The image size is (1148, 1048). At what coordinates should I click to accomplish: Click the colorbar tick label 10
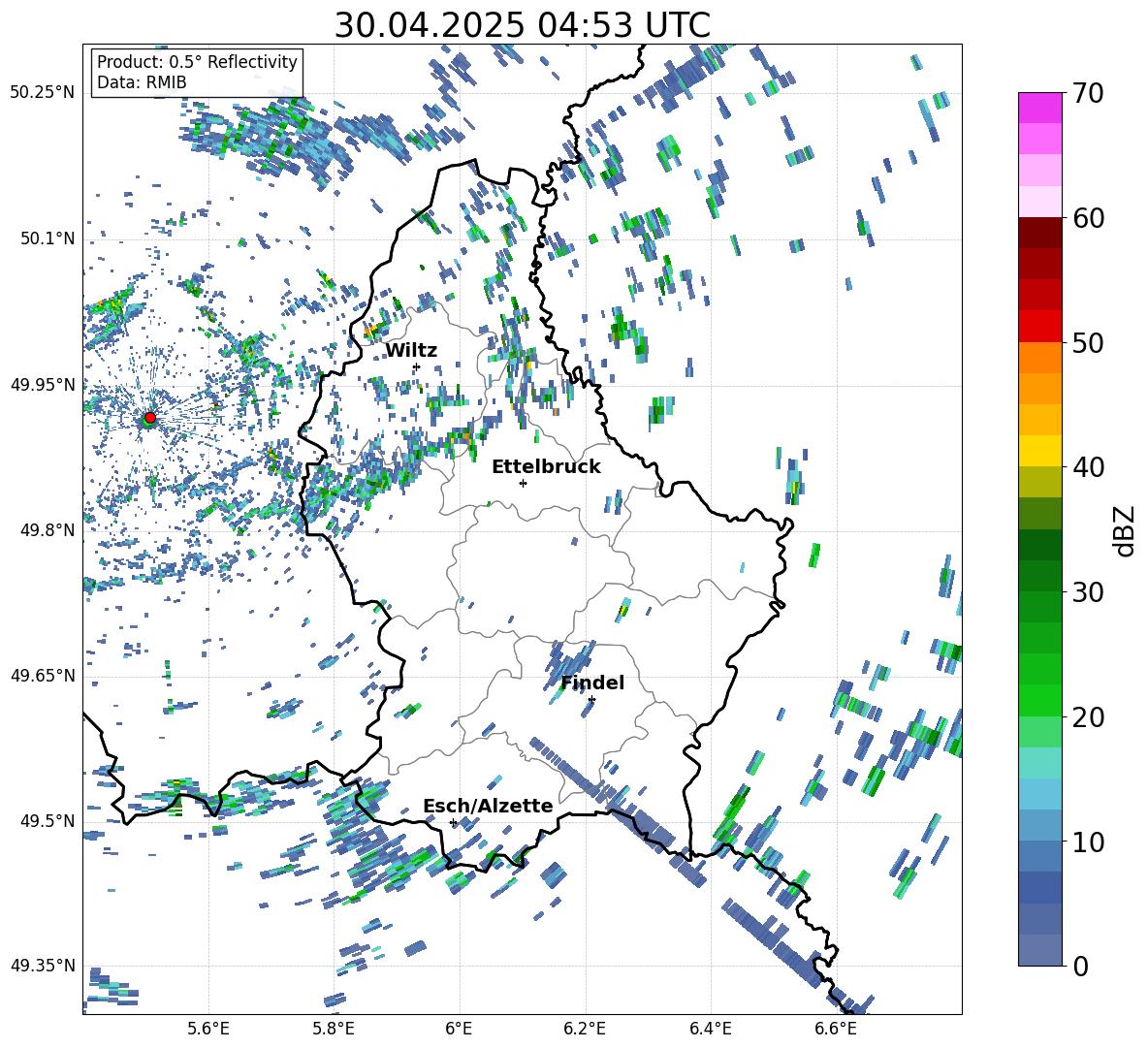[1087, 842]
